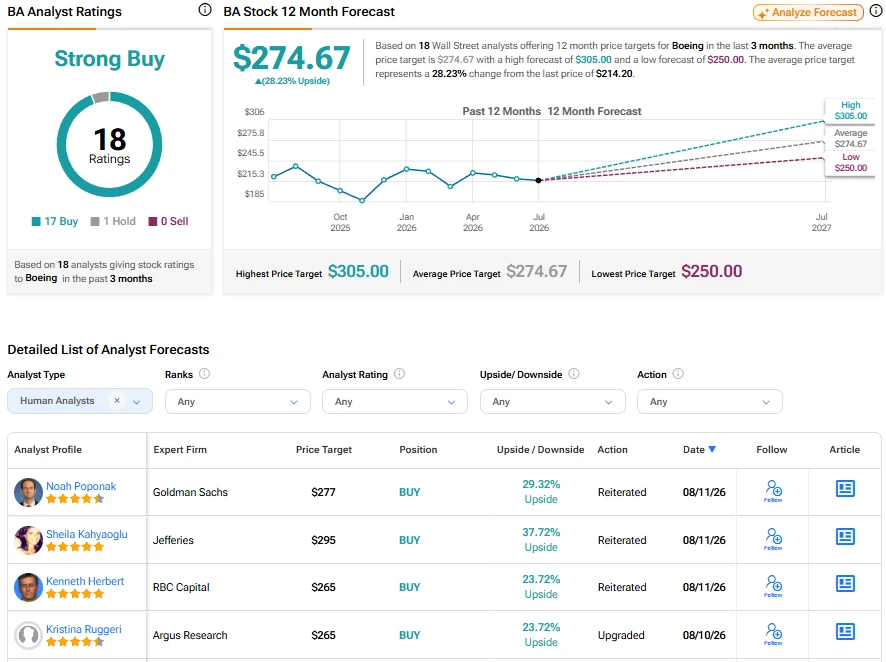This screenshot has height=662, width=886.
Task: Click the Price Target column header
Action: tap(324, 450)
